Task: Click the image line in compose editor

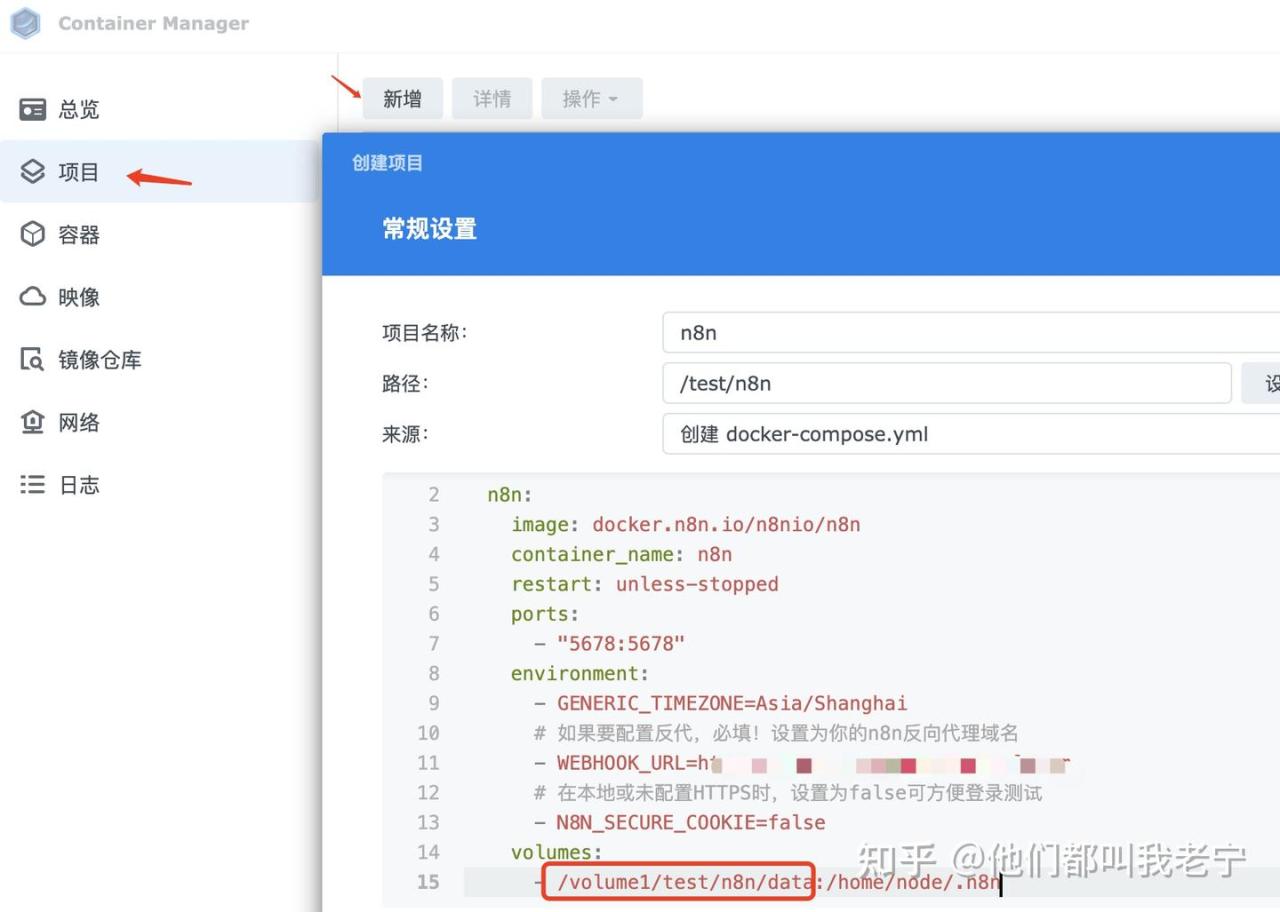Action: [x=685, y=524]
